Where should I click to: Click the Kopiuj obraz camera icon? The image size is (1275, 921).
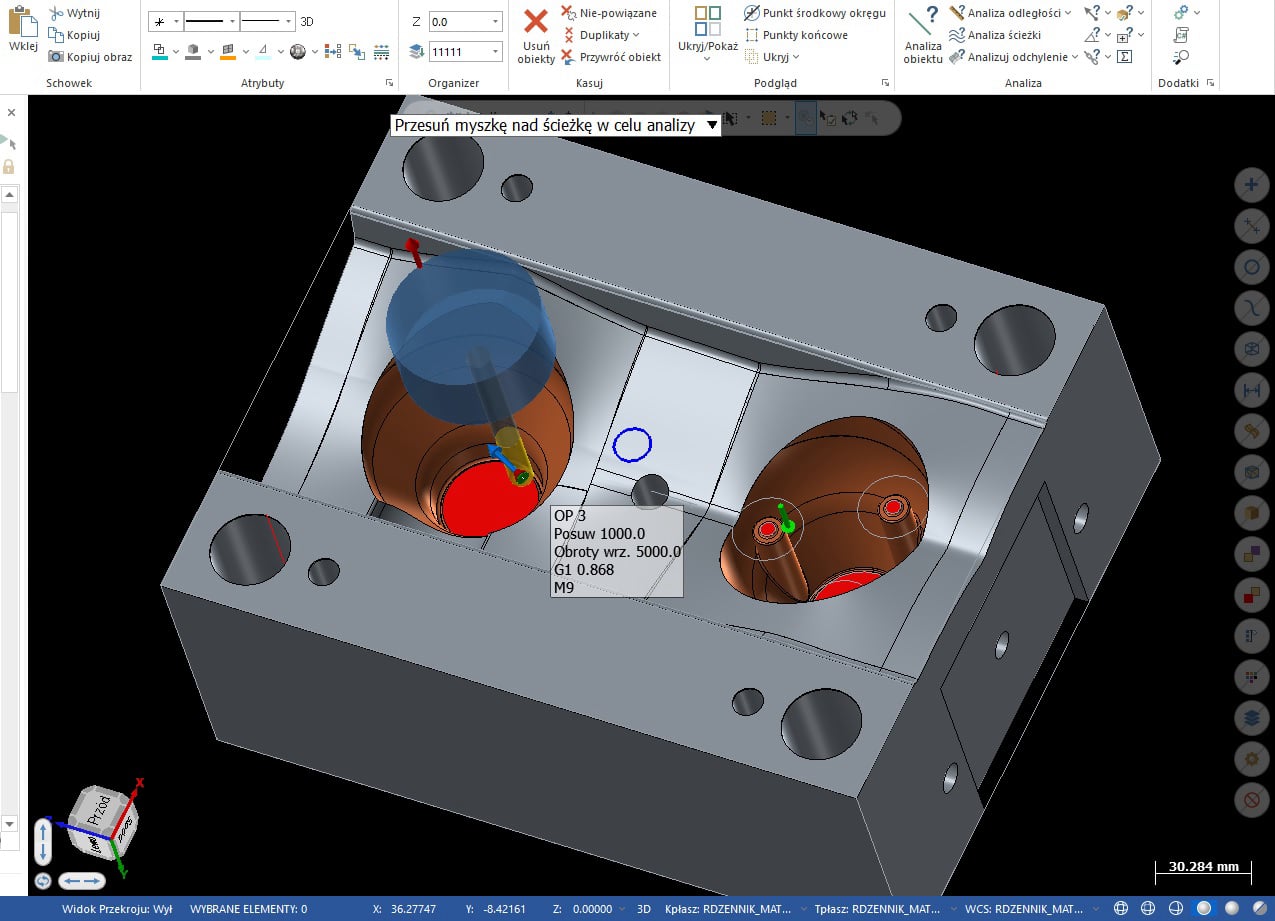56,57
